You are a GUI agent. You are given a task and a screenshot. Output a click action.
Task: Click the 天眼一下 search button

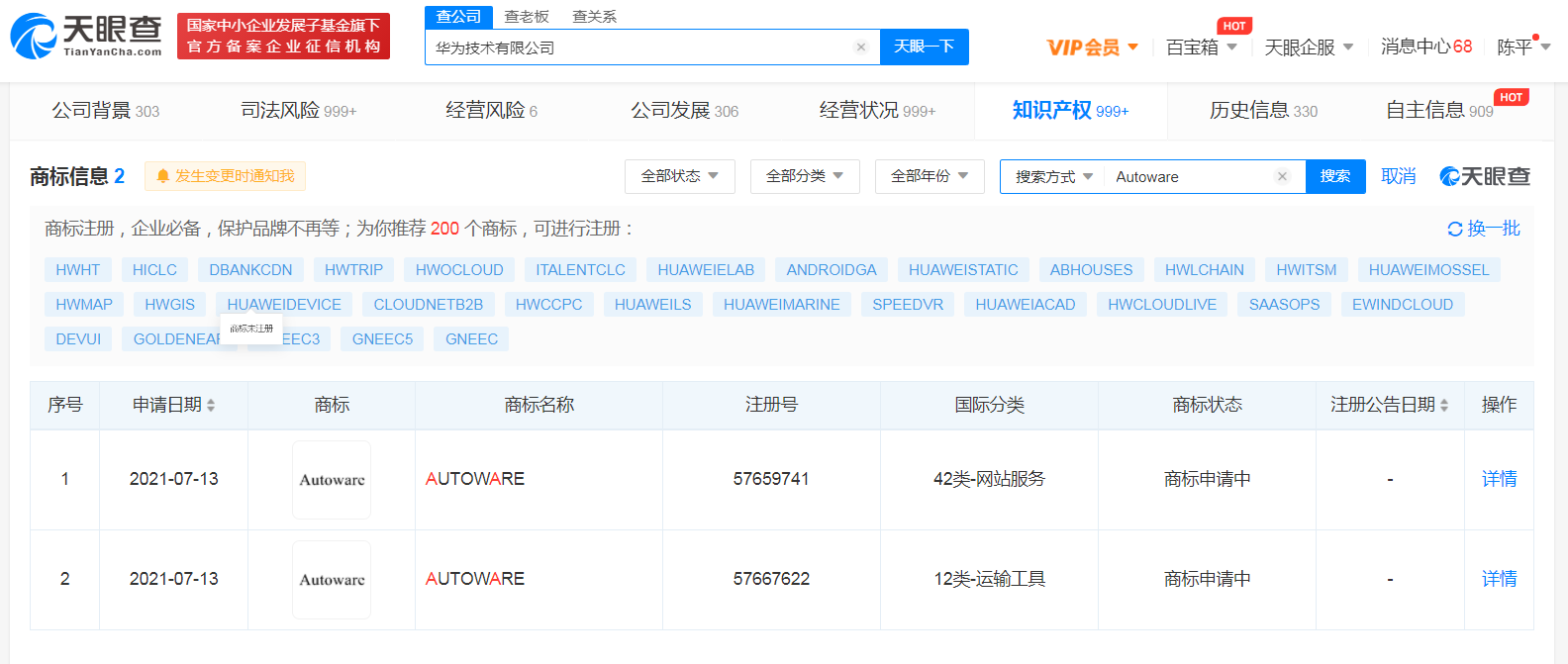pos(925,47)
